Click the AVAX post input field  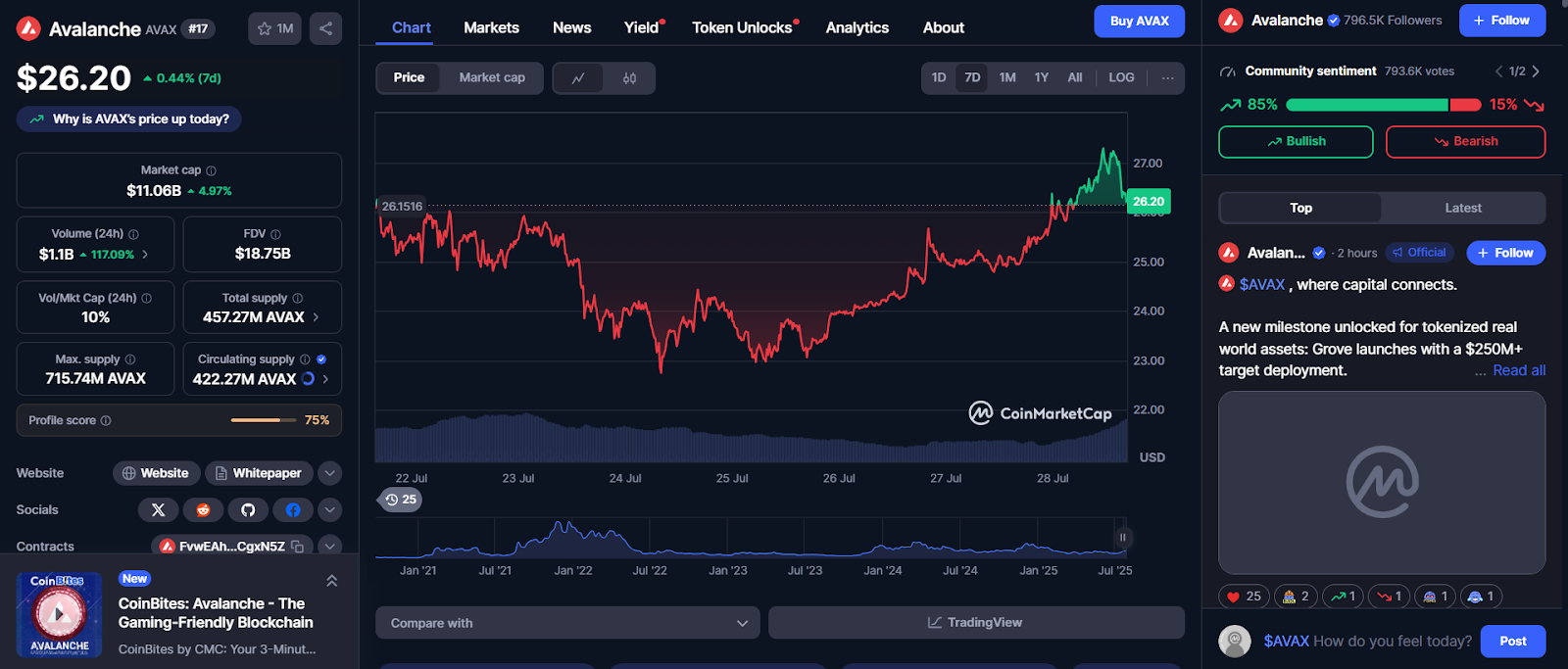1367,641
